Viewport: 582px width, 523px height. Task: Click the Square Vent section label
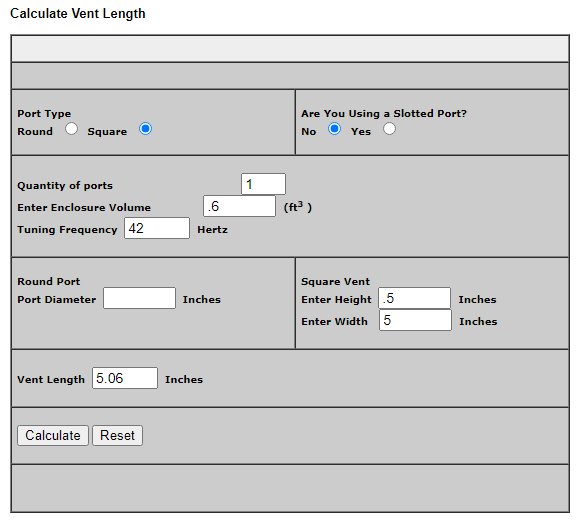click(x=336, y=281)
